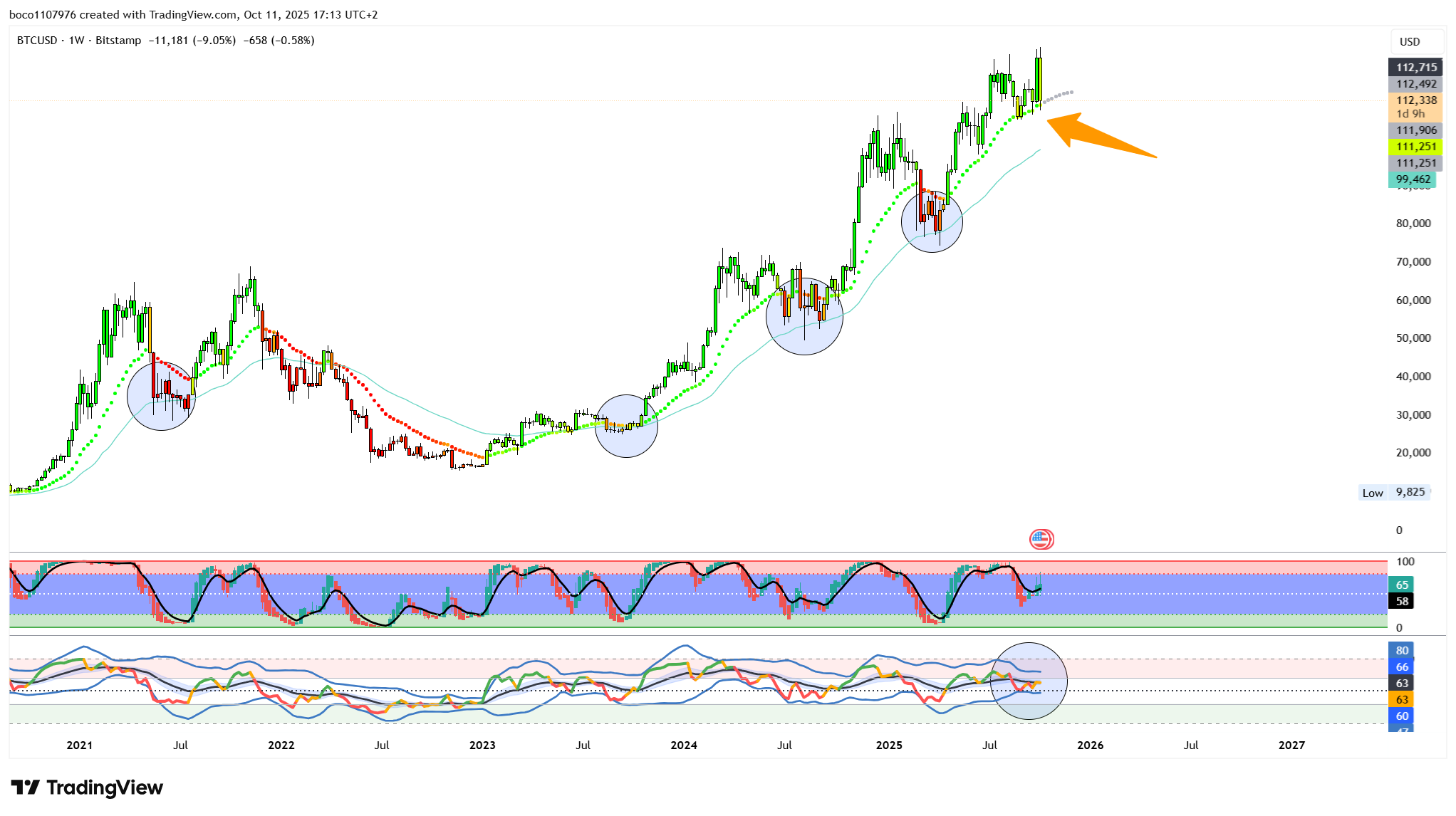The height and width of the screenshot is (816, 1456).
Task: Click the teal 99,462 moving average label
Action: pyautogui.click(x=1413, y=179)
